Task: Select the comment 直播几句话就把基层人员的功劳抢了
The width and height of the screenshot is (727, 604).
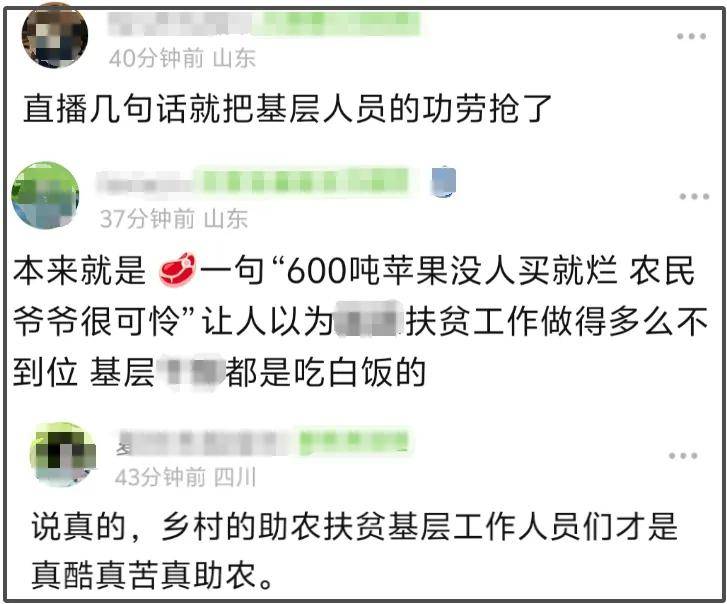Action: [287, 108]
